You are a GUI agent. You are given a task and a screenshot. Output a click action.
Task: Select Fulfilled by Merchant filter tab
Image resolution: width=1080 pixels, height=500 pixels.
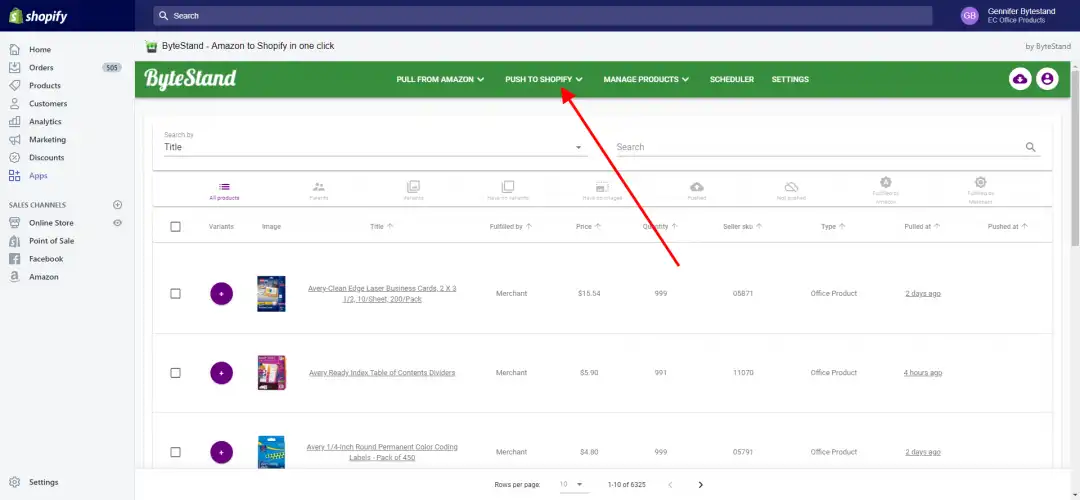pyautogui.click(x=980, y=191)
